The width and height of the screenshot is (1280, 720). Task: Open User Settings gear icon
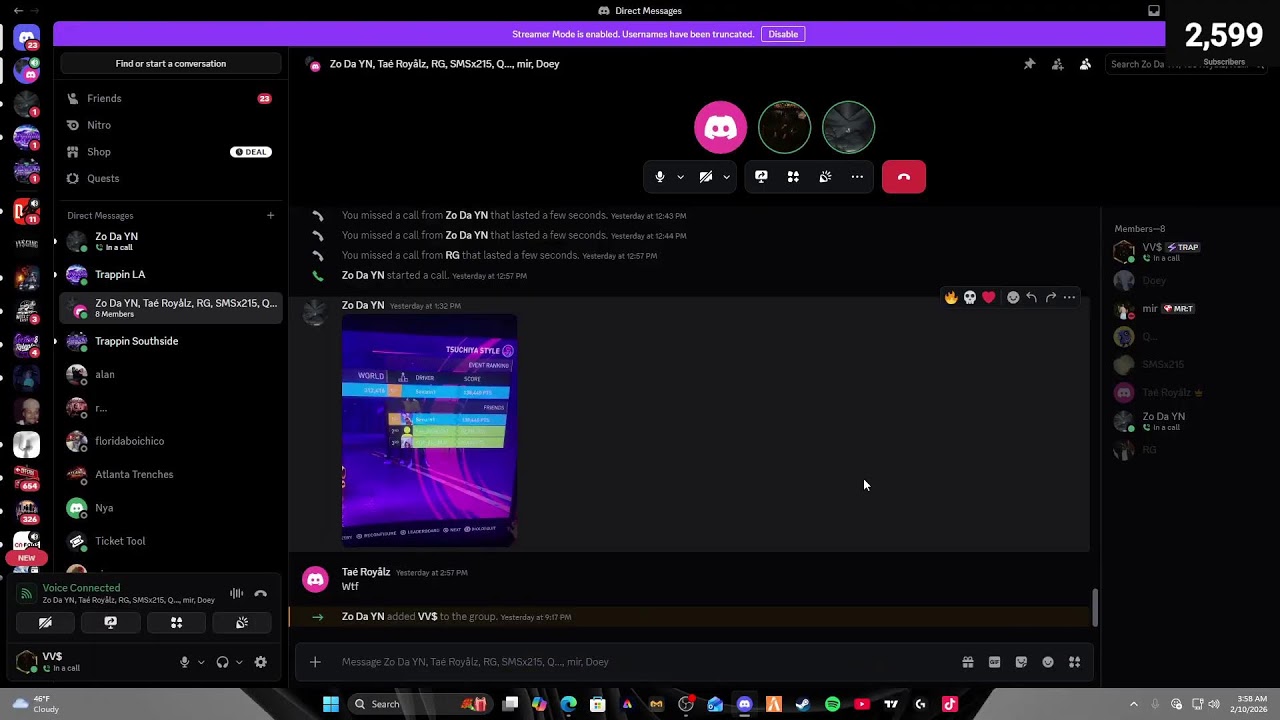click(261, 662)
